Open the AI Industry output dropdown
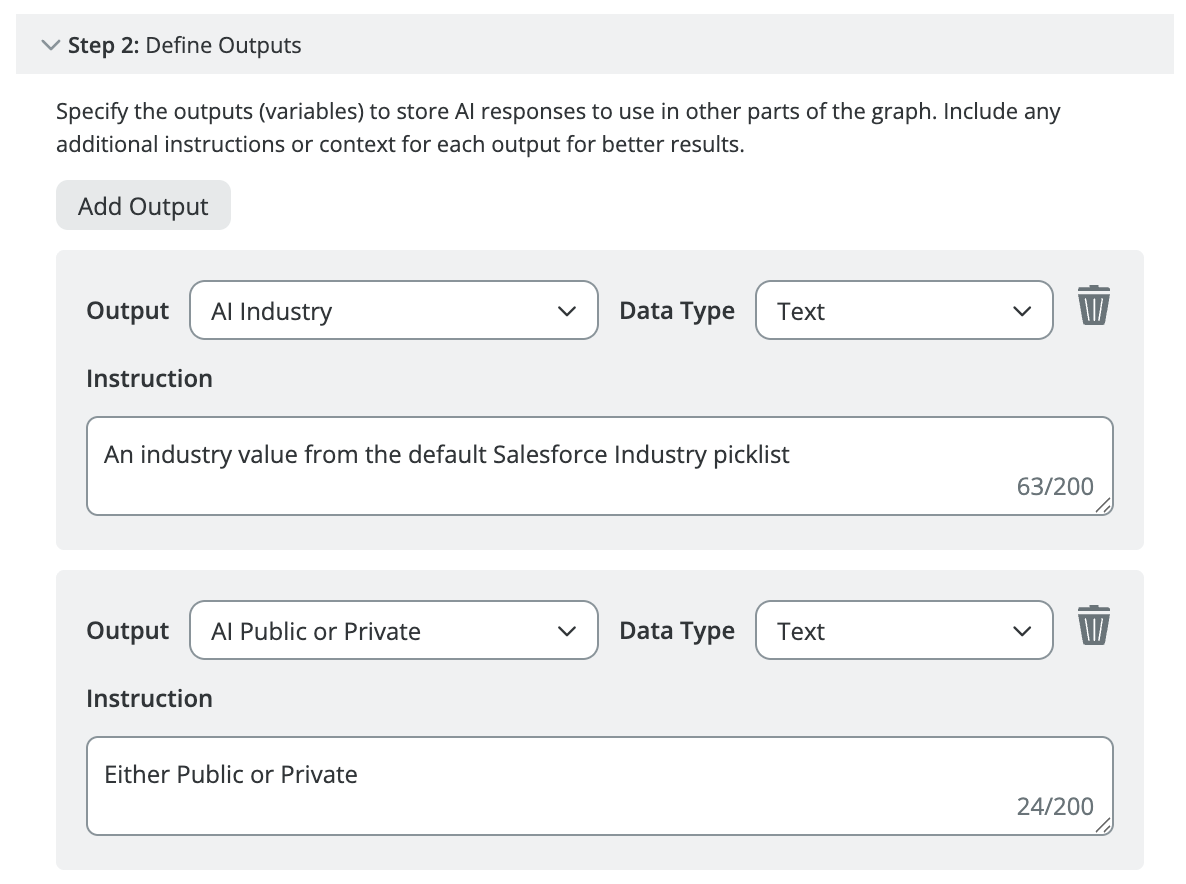1186x884 pixels. click(x=393, y=311)
